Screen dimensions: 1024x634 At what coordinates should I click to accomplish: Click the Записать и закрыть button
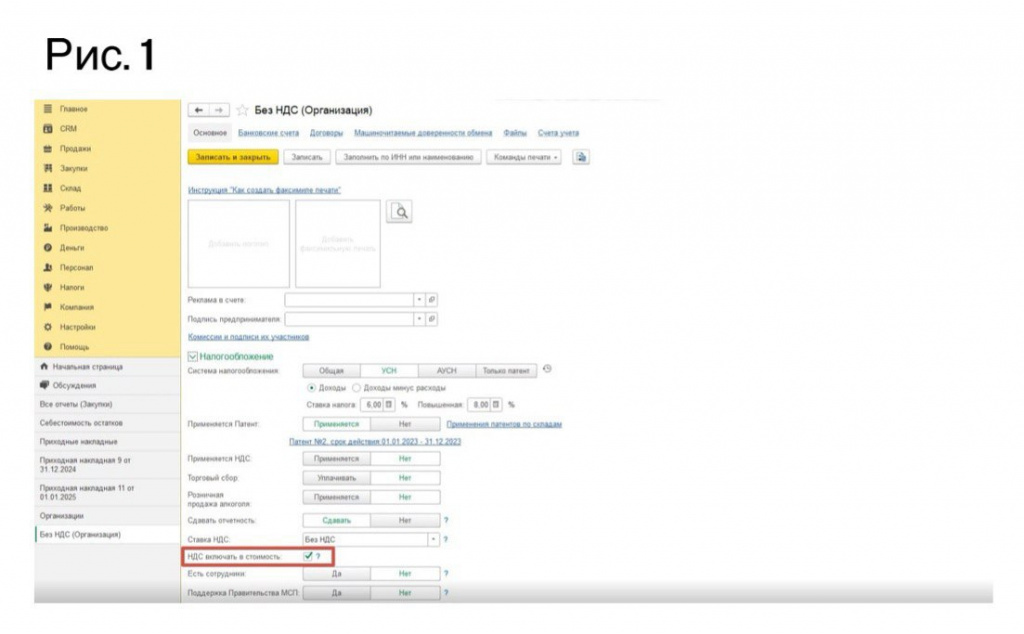pos(233,157)
